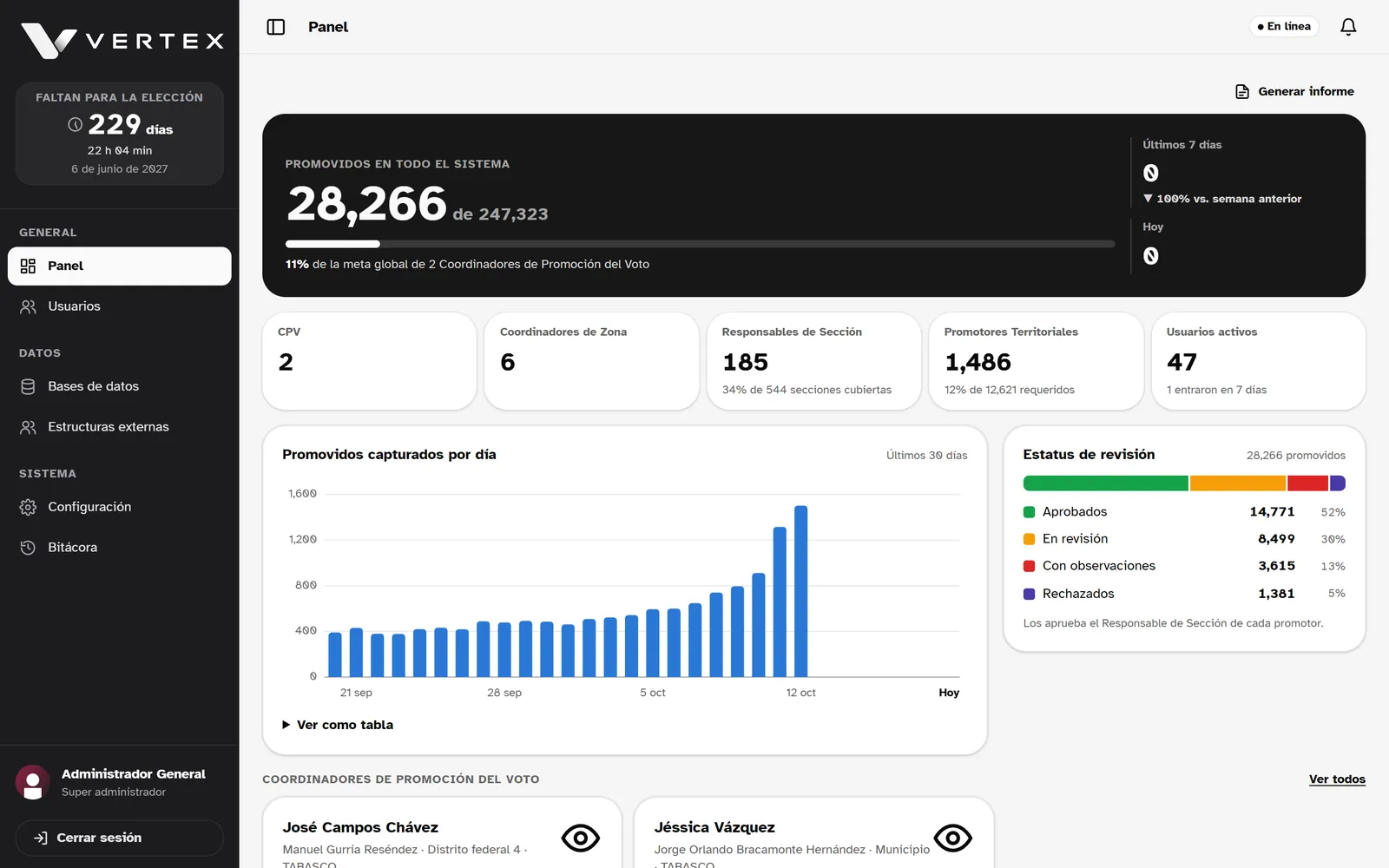
Task: Toggle eye icon for Jéssica Vázquez
Action: pyautogui.click(x=952, y=838)
